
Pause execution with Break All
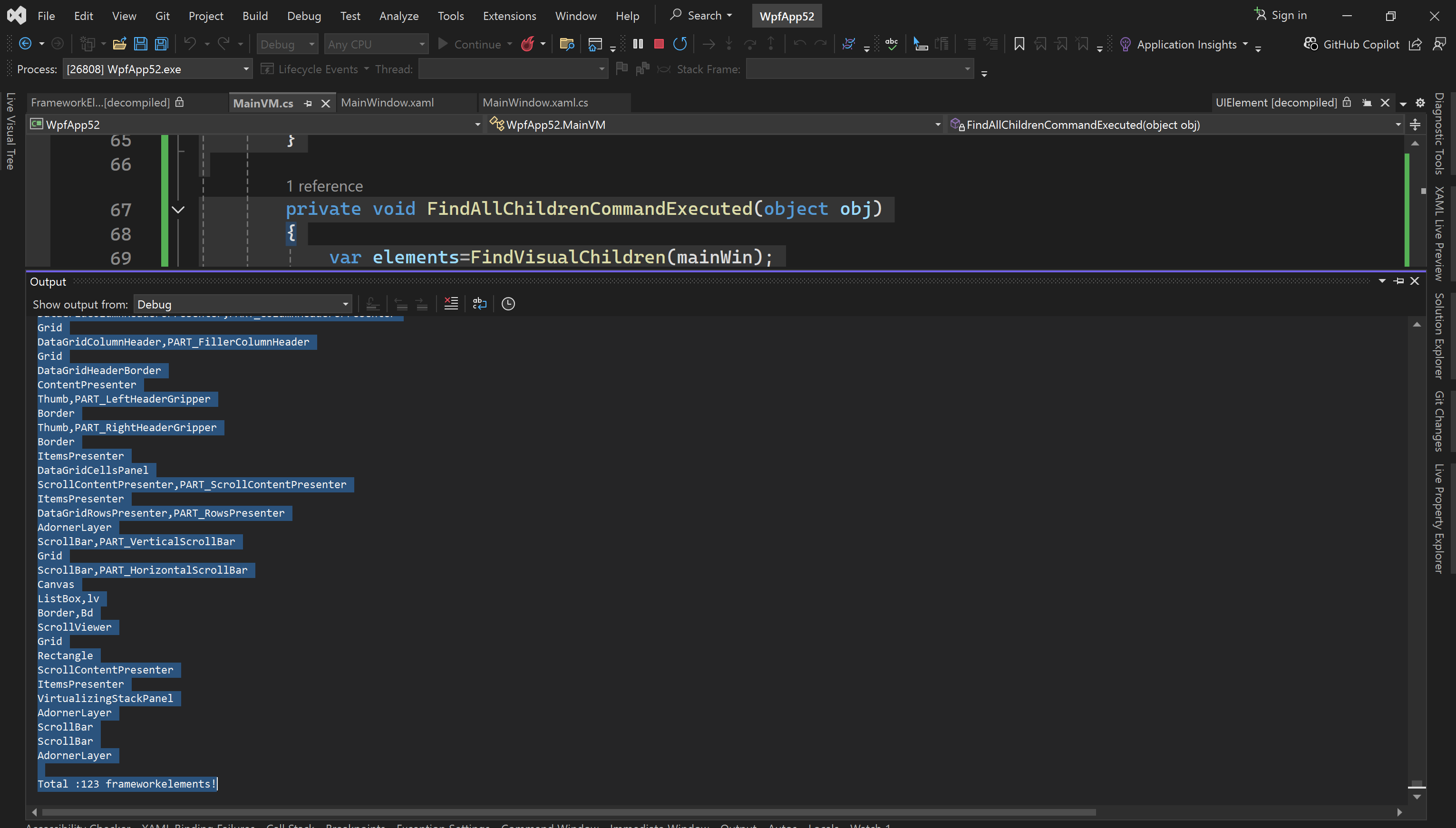pos(638,44)
